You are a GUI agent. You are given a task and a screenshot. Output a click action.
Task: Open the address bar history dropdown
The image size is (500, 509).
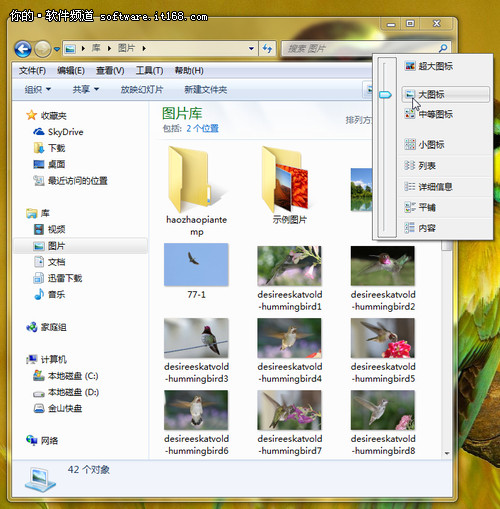click(251, 49)
